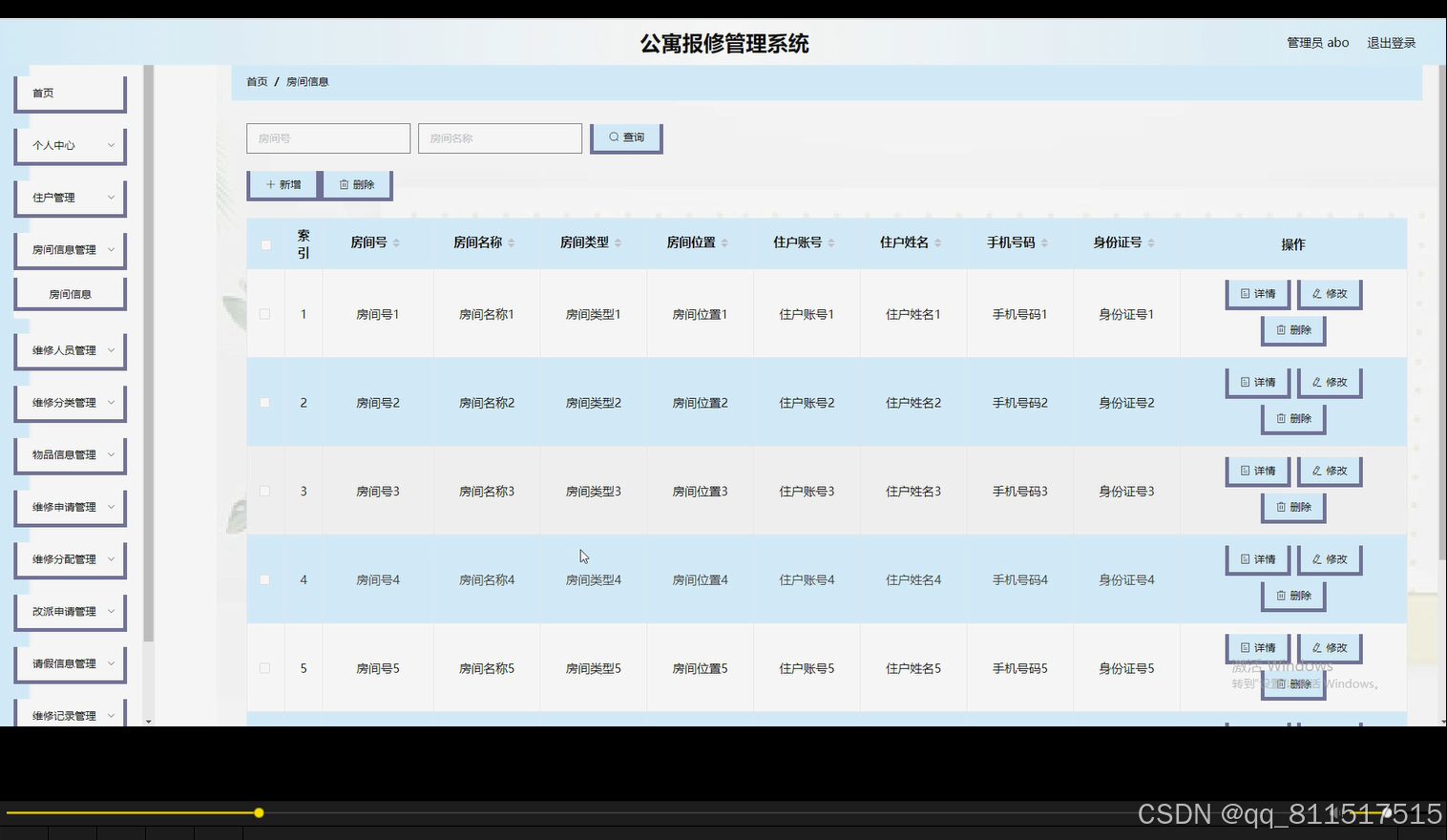Expand the 维修申请管理 sidebar menu

(70, 508)
